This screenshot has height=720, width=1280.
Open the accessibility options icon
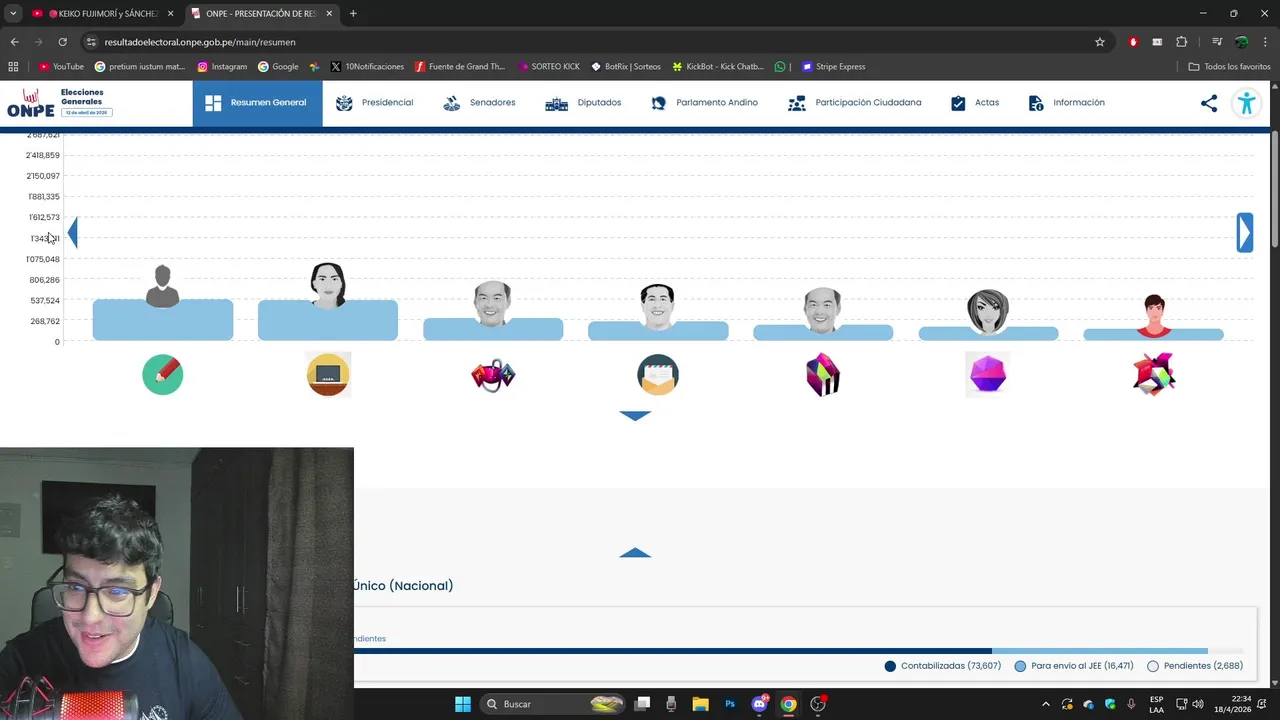(x=1246, y=103)
